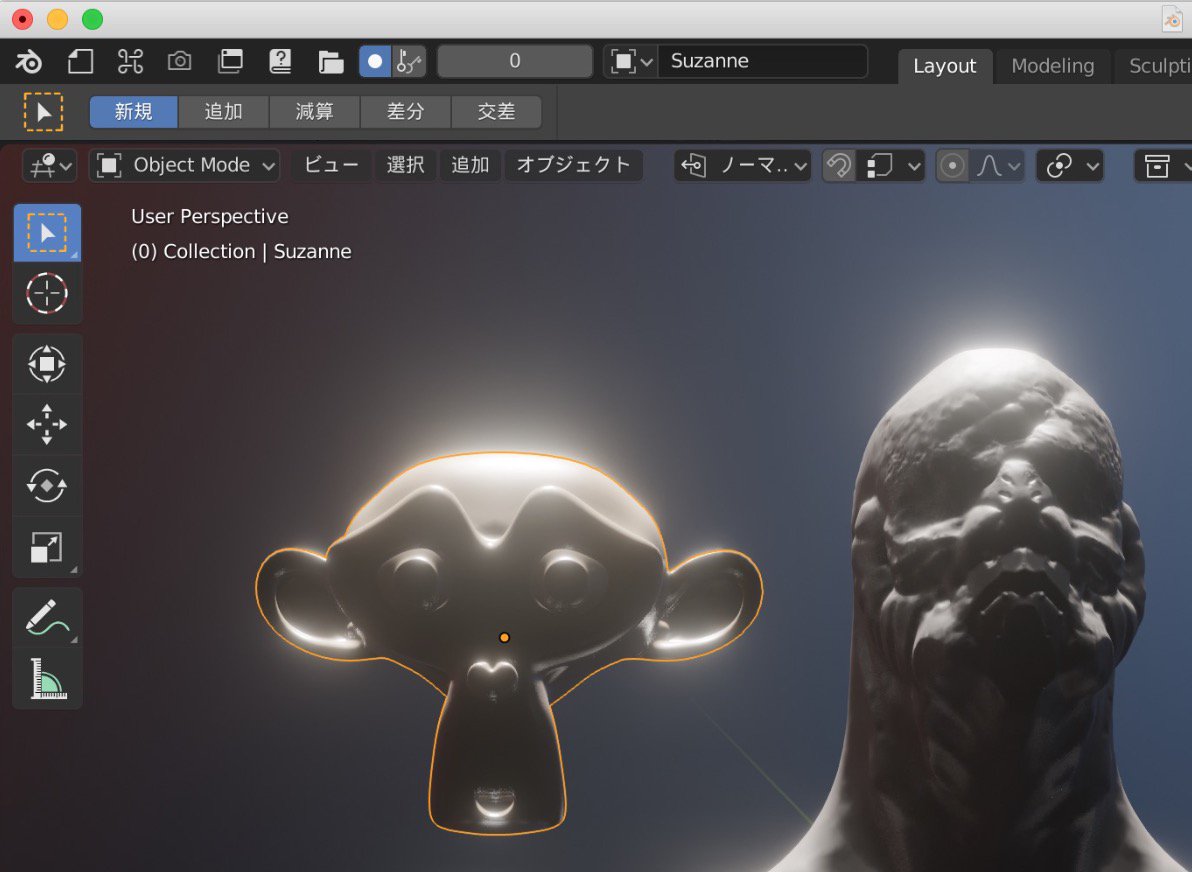Open the pivot point link dropdown
Screen dimensions: 1192x872
[x=1070, y=165]
